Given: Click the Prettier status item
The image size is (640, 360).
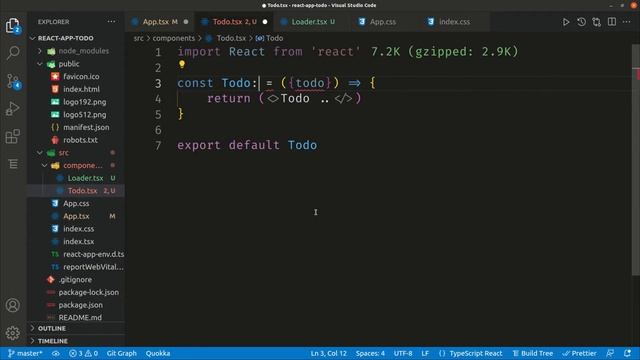Looking at the screenshot, I should (579, 353).
